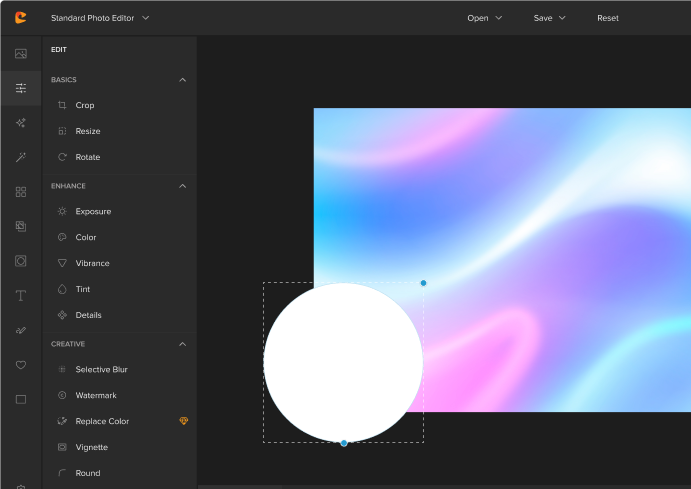This screenshot has width=691, height=489.
Task: Collapse the Creative section chevron
Action: point(182,344)
